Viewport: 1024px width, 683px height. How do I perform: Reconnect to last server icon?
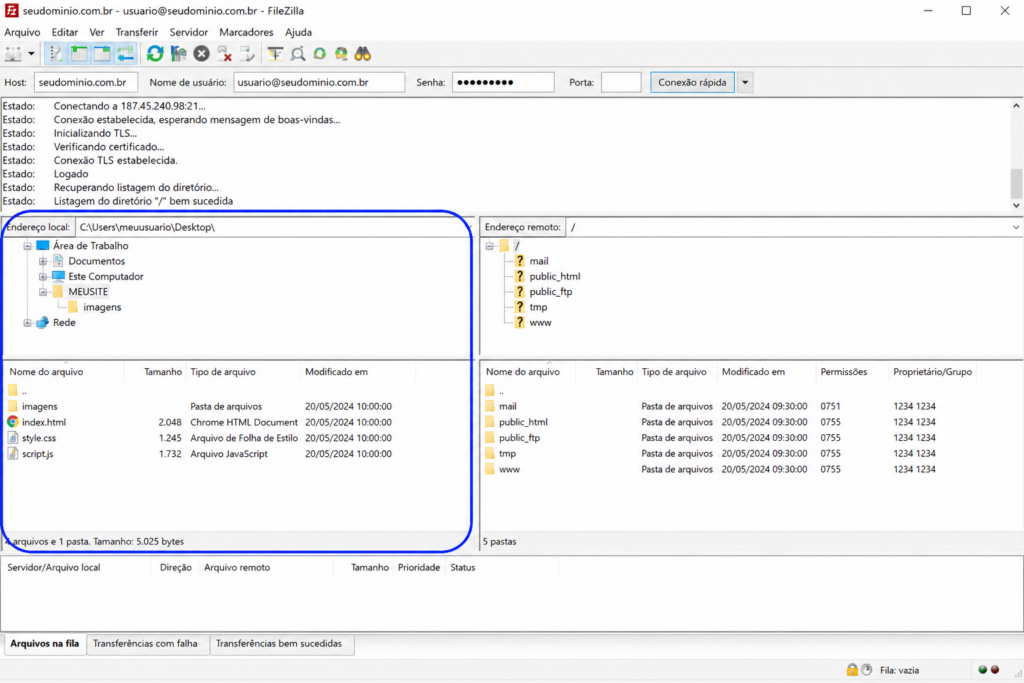[x=248, y=54]
